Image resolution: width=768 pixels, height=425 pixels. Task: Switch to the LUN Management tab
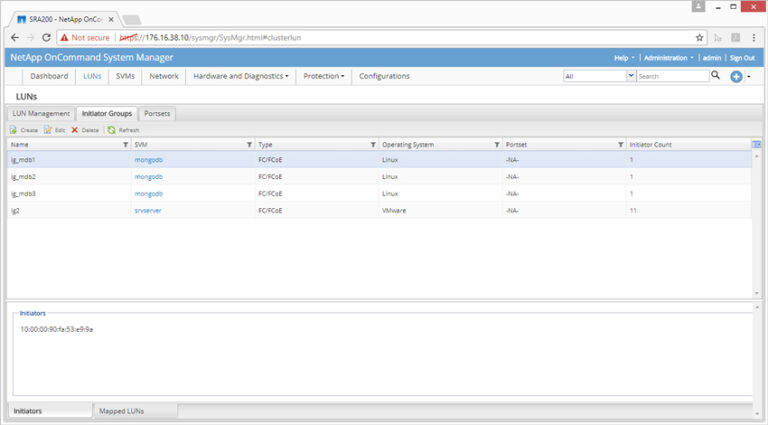[x=41, y=114]
